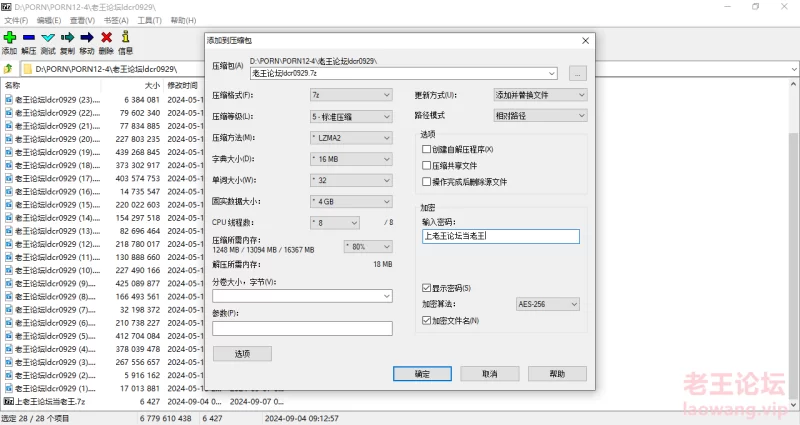The image size is (800, 425).
Task: Open the encryption method AES-256 dropdown
Action: [x=548, y=304]
